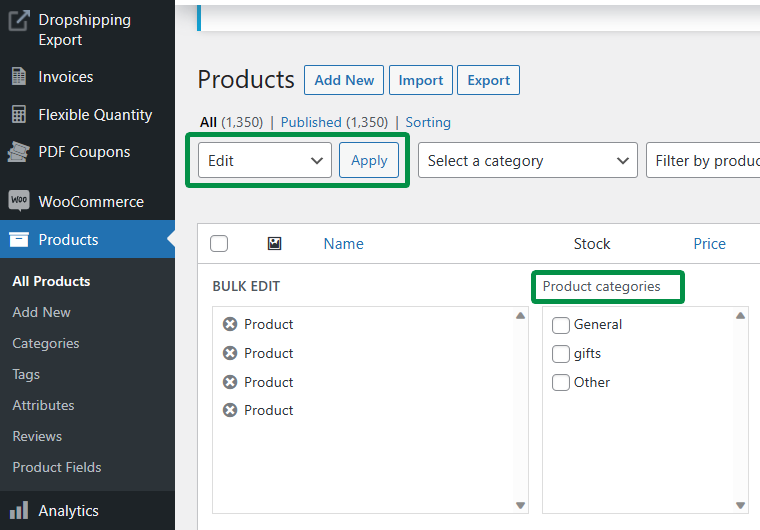Click the Flexible Quantity calculator icon
Viewport: 760px width, 530px height.
(x=18, y=115)
